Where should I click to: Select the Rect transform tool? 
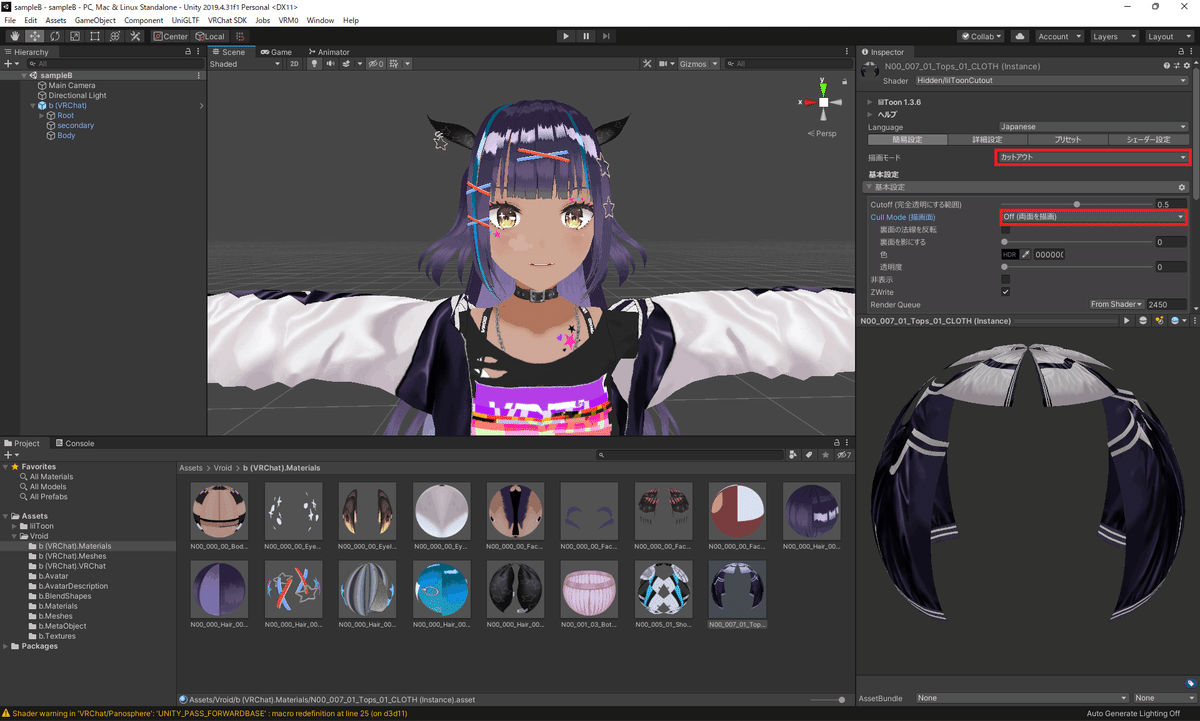click(94, 36)
